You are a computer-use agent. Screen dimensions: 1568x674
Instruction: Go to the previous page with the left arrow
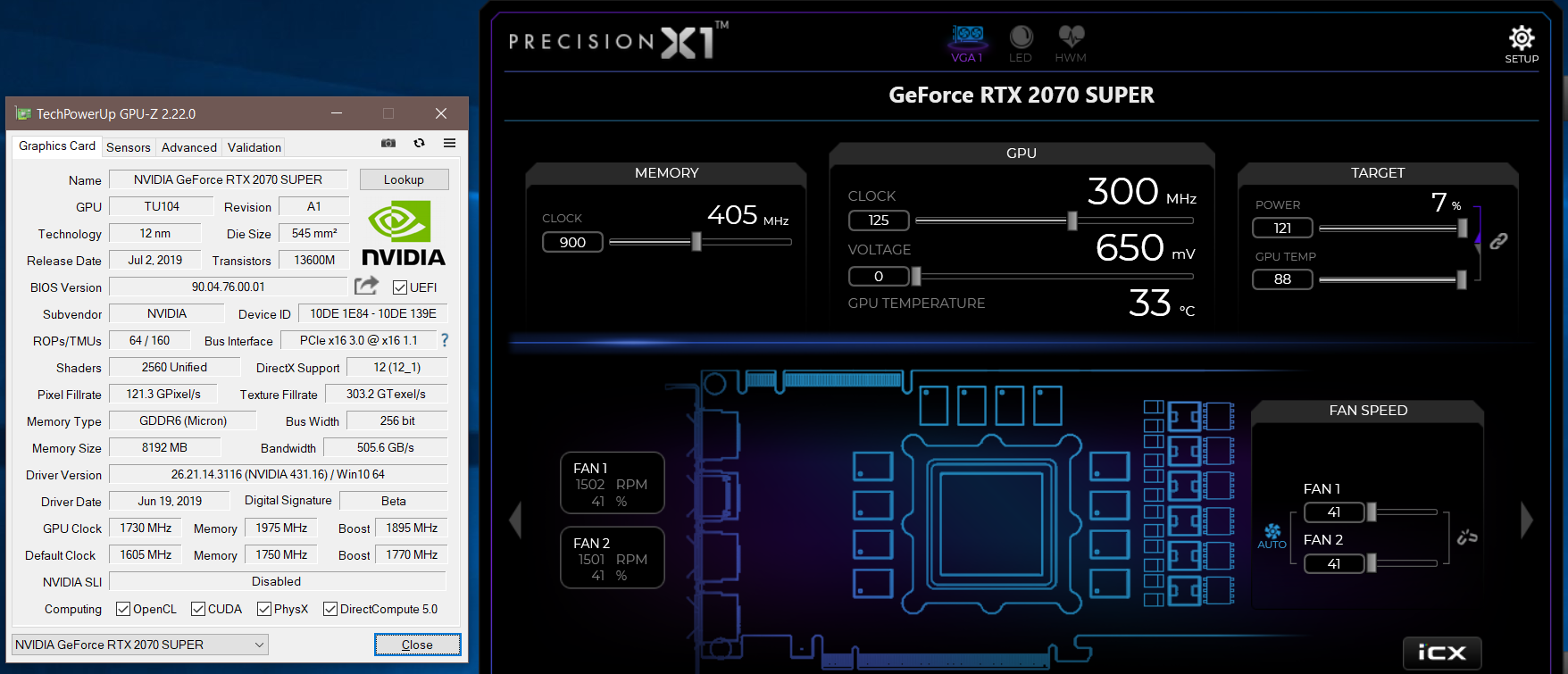pyautogui.click(x=515, y=520)
